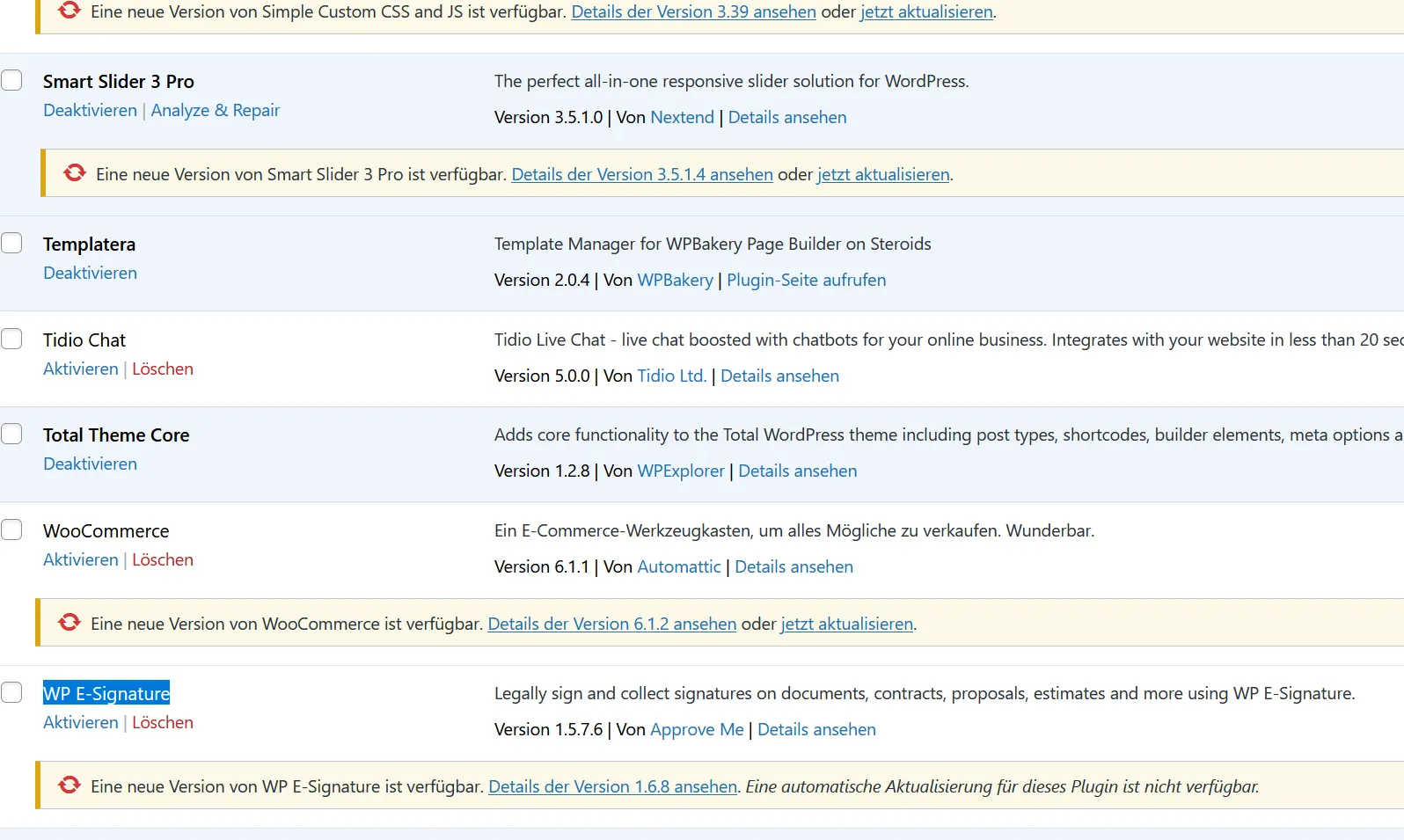Viewport: 1404px width, 840px height.
Task: Open the WPBakery author link
Action: (676, 280)
